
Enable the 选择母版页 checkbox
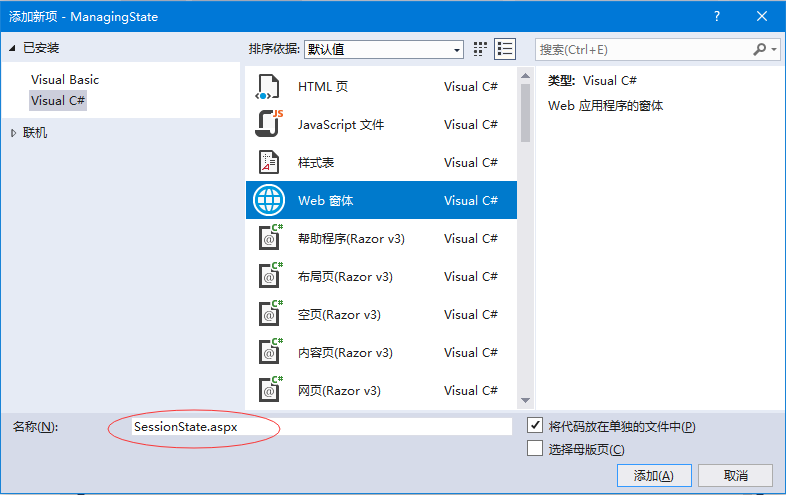(x=535, y=449)
